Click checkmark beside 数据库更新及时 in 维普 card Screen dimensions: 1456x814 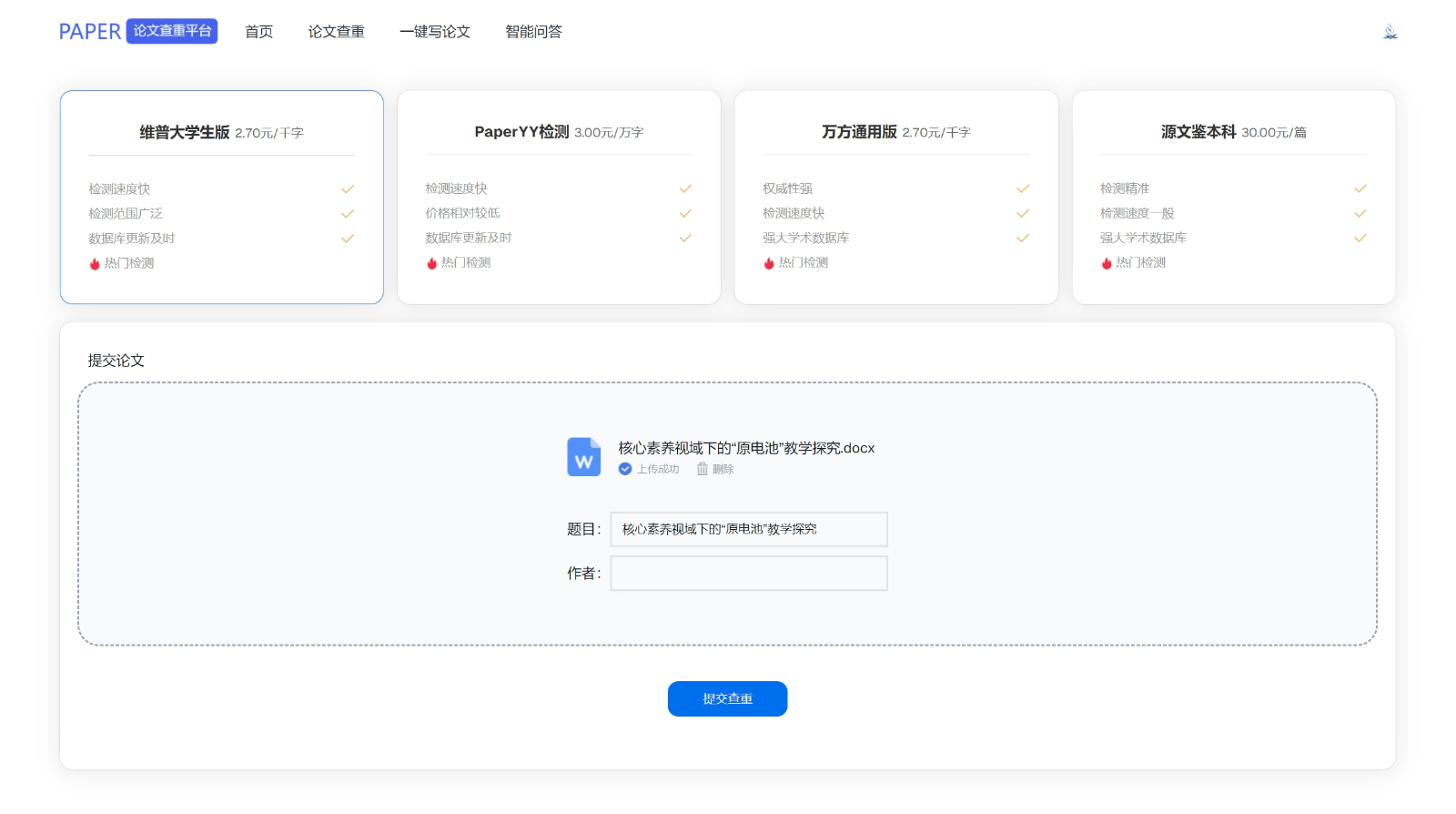(x=348, y=239)
